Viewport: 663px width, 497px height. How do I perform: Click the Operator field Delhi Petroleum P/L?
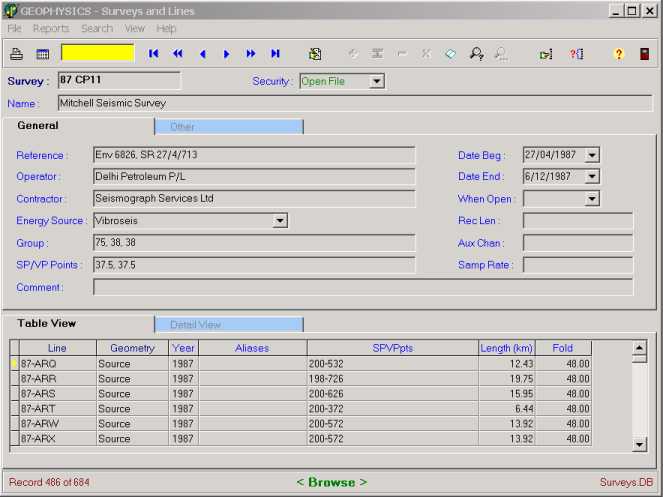(x=254, y=176)
